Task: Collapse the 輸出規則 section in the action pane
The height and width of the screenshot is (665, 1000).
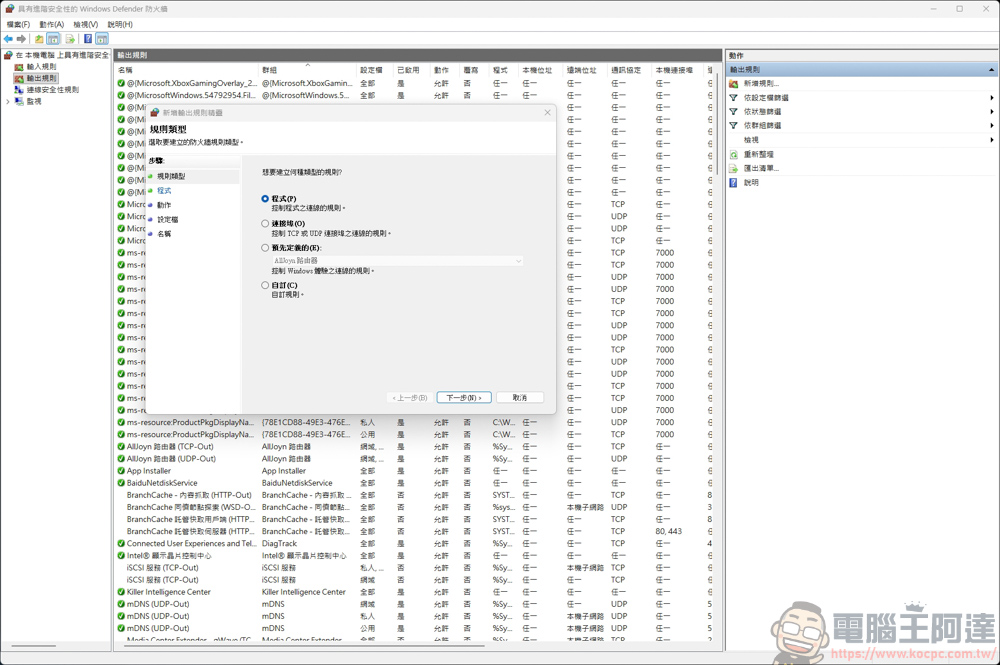Action: point(991,69)
